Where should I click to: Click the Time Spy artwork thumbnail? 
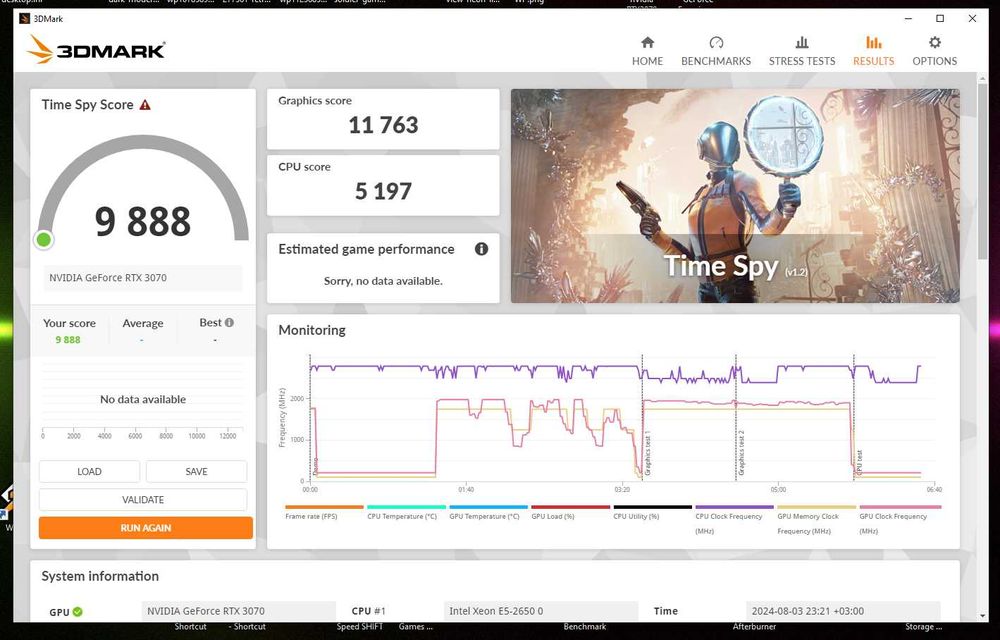[x=735, y=196]
